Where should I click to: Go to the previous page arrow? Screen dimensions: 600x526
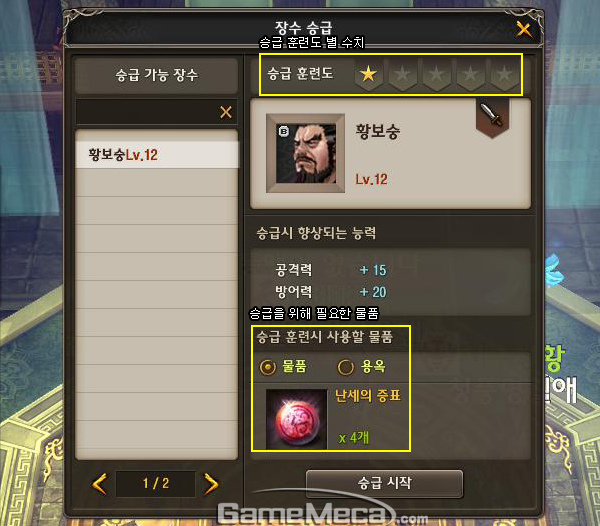[99, 484]
